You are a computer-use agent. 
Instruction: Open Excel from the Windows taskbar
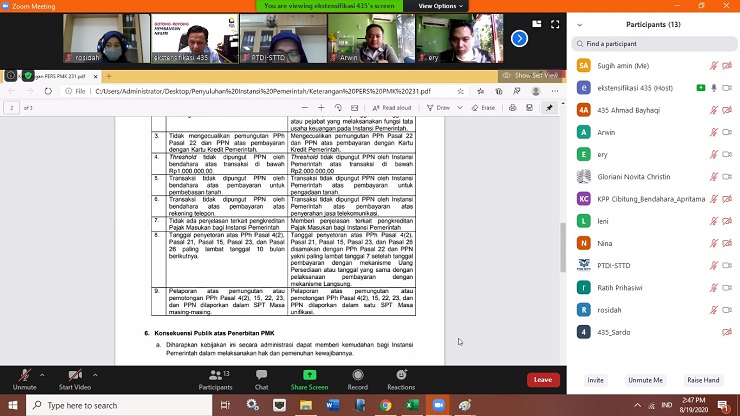click(411, 405)
